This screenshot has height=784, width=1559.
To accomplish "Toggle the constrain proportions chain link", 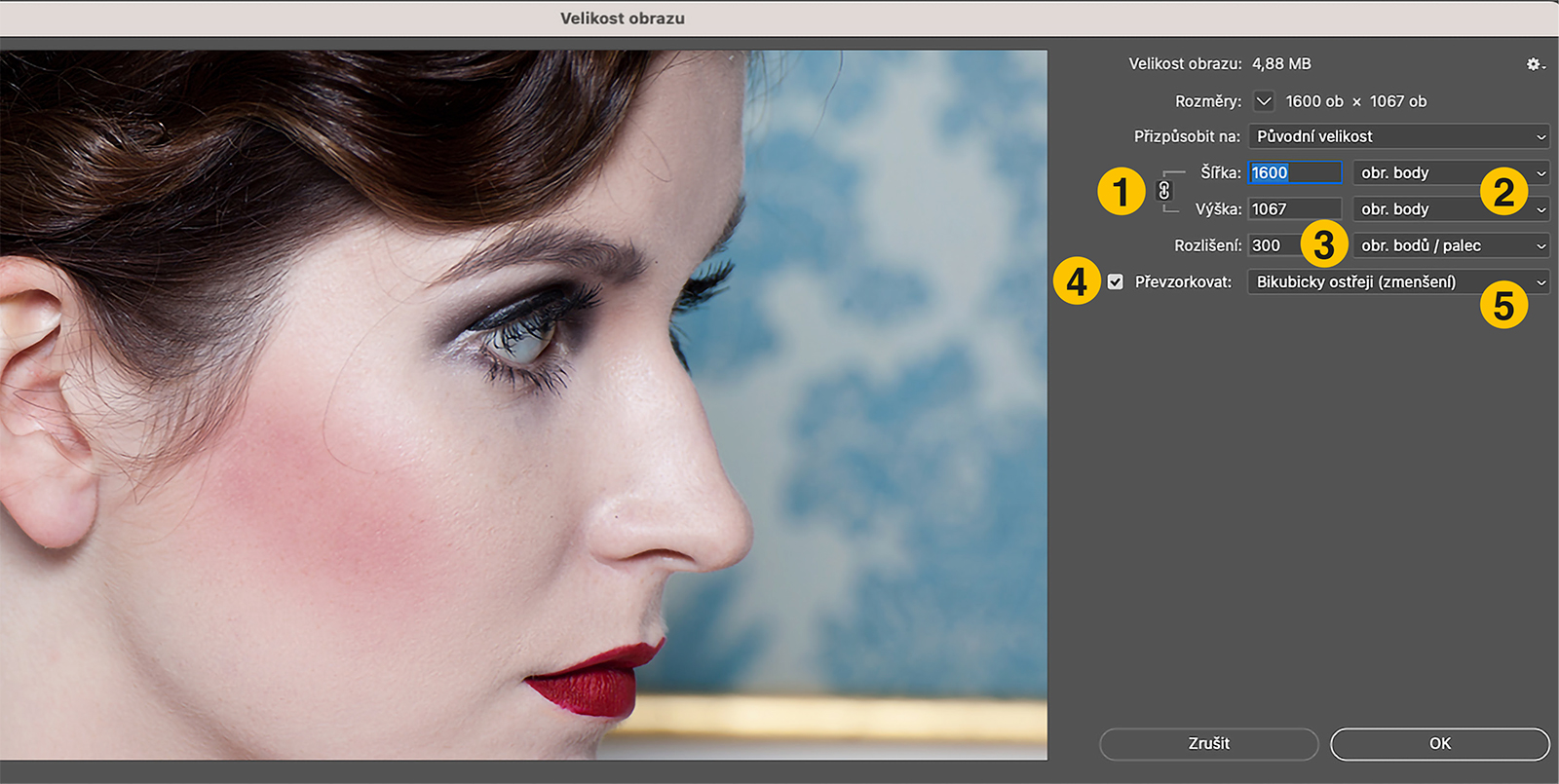I will tap(1163, 191).
